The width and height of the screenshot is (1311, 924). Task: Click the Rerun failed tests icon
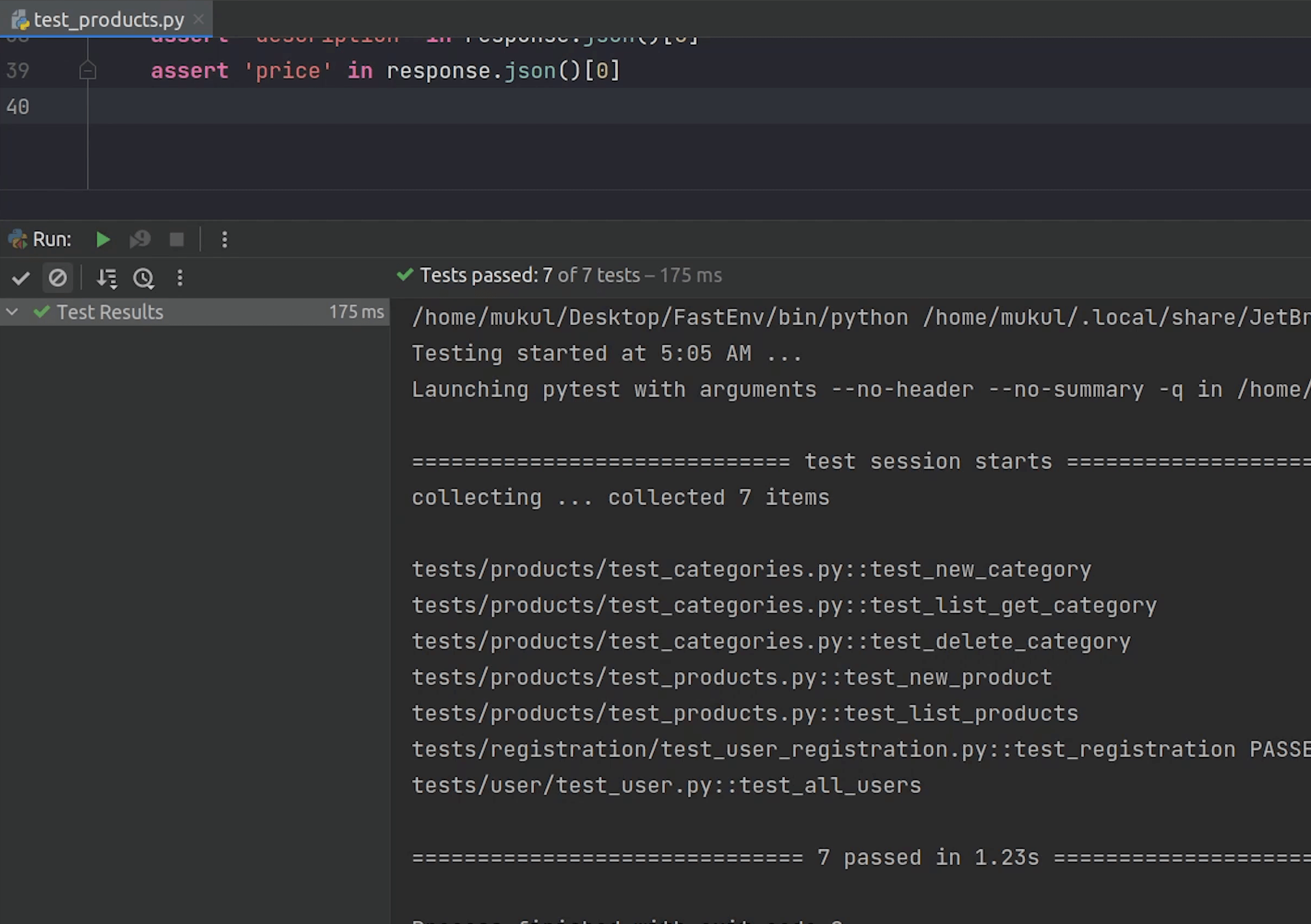[140, 239]
